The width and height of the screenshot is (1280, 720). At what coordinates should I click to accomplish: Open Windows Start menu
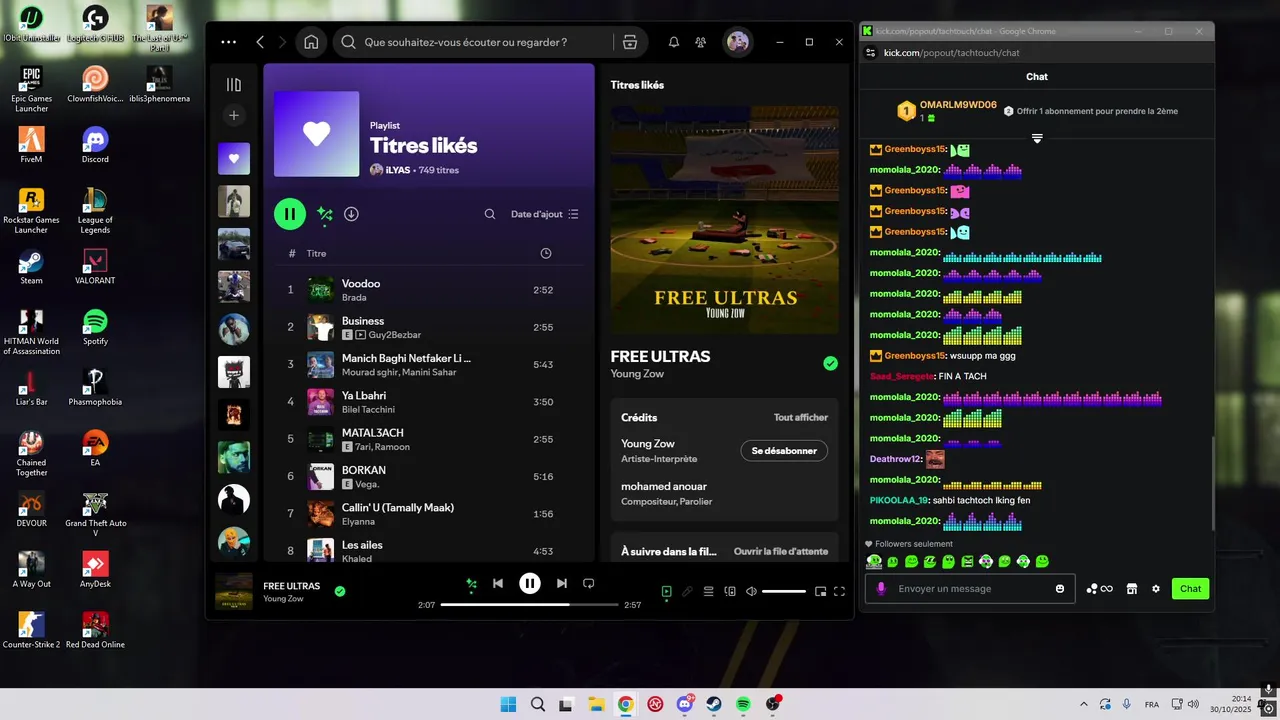tap(508, 704)
